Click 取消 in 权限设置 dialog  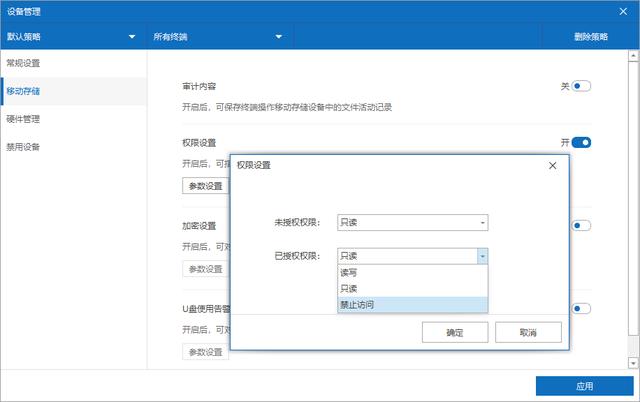coord(528,332)
